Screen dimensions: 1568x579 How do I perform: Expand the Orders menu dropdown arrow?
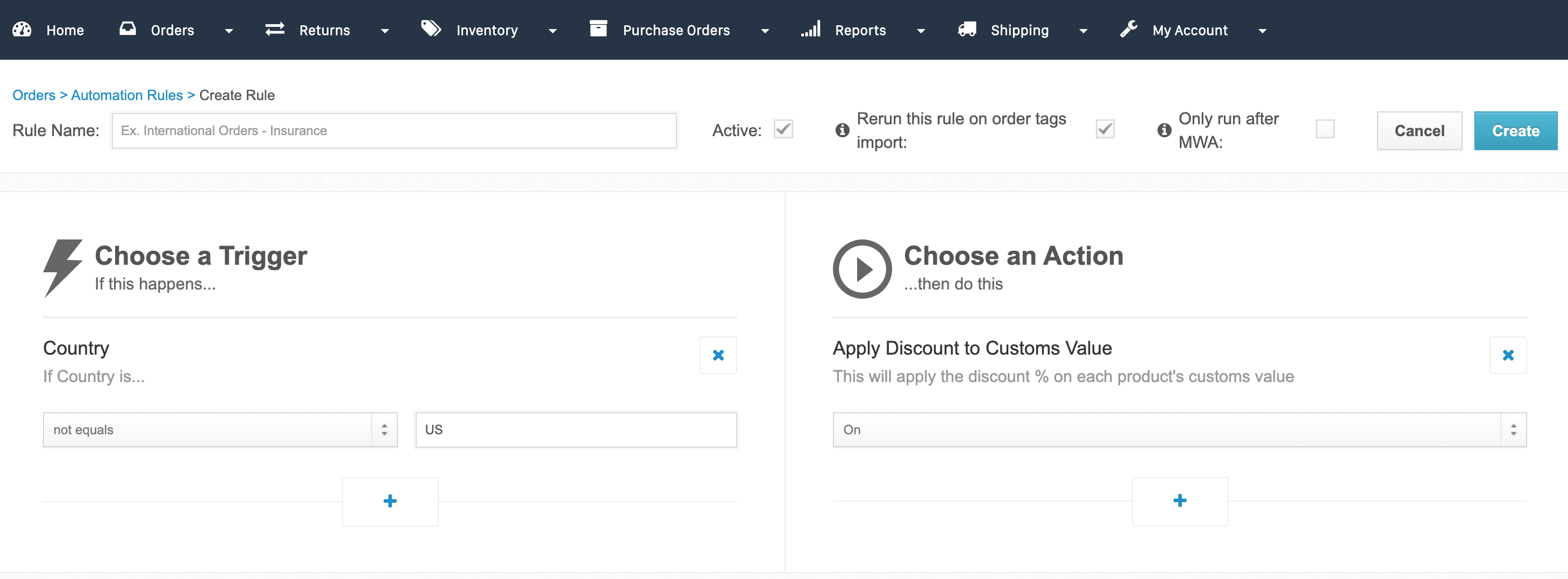pyautogui.click(x=229, y=31)
